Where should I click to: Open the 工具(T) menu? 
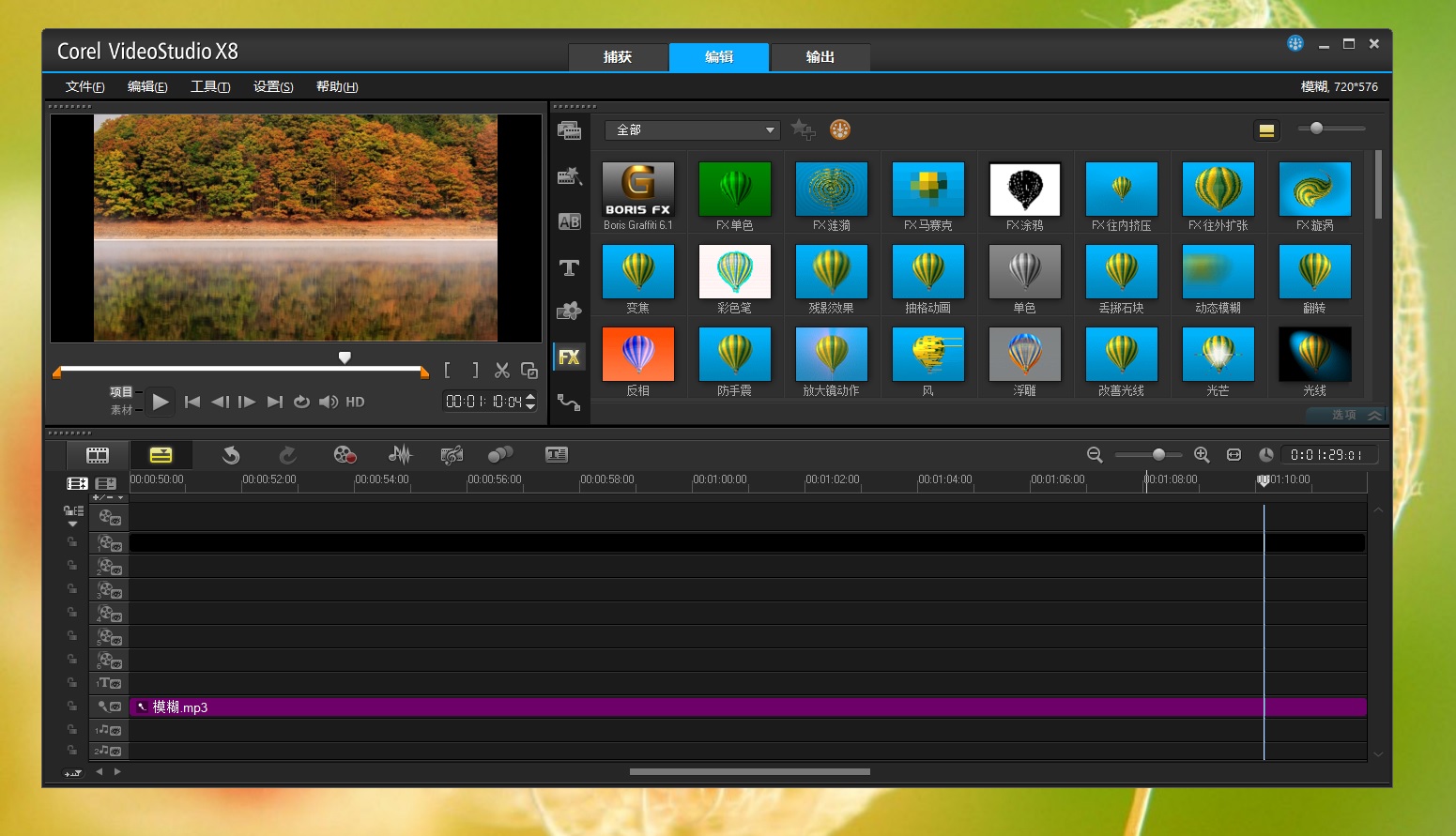pyautogui.click(x=210, y=86)
